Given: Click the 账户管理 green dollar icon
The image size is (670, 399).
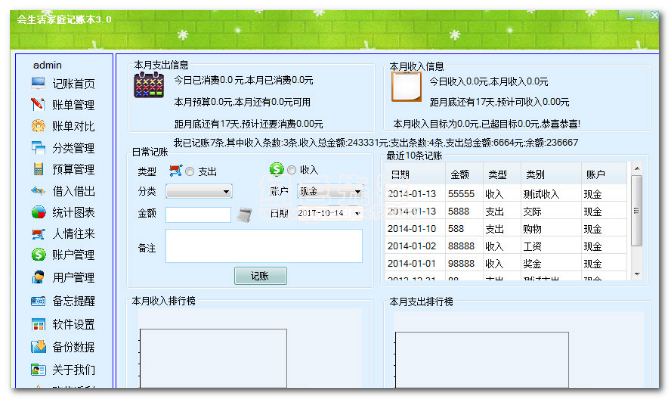Looking at the screenshot, I should (x=38, y=255).
